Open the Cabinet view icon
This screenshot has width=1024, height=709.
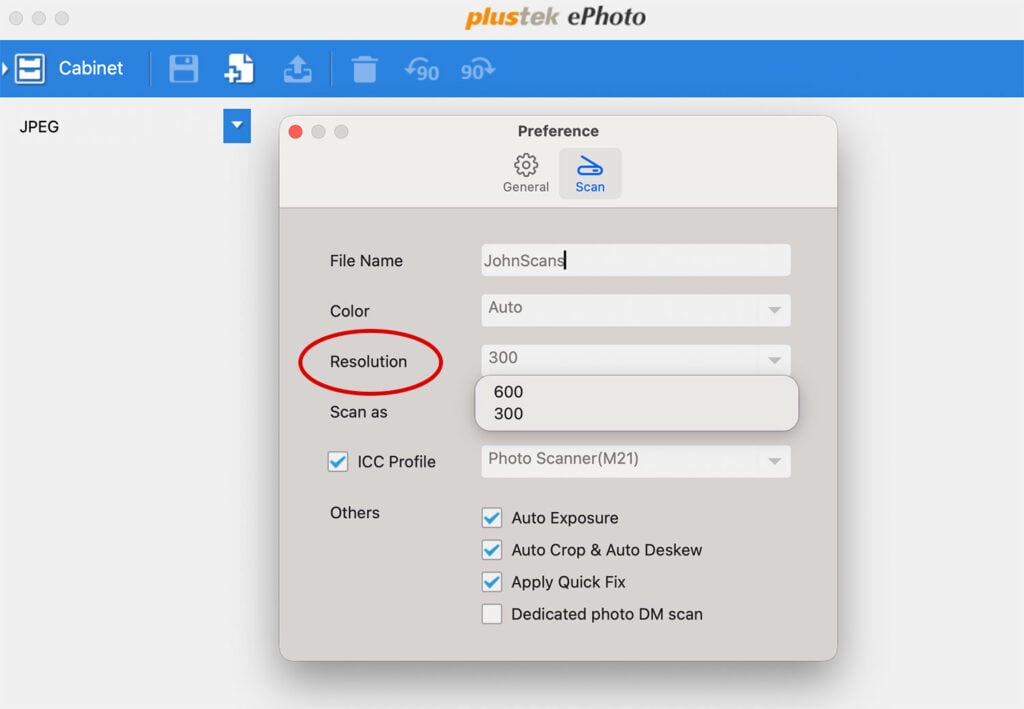click(x=30, y=69)
